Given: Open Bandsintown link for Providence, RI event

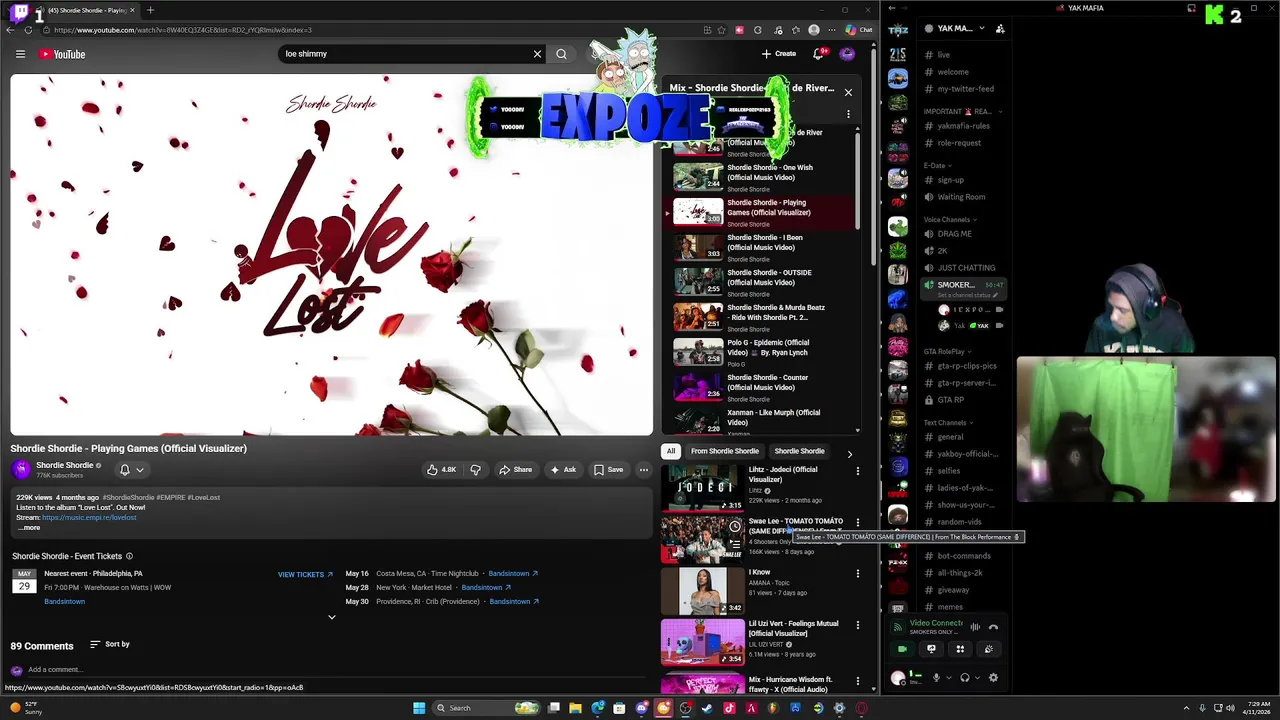Looking at the screenshot, I should tap(514, 602).
